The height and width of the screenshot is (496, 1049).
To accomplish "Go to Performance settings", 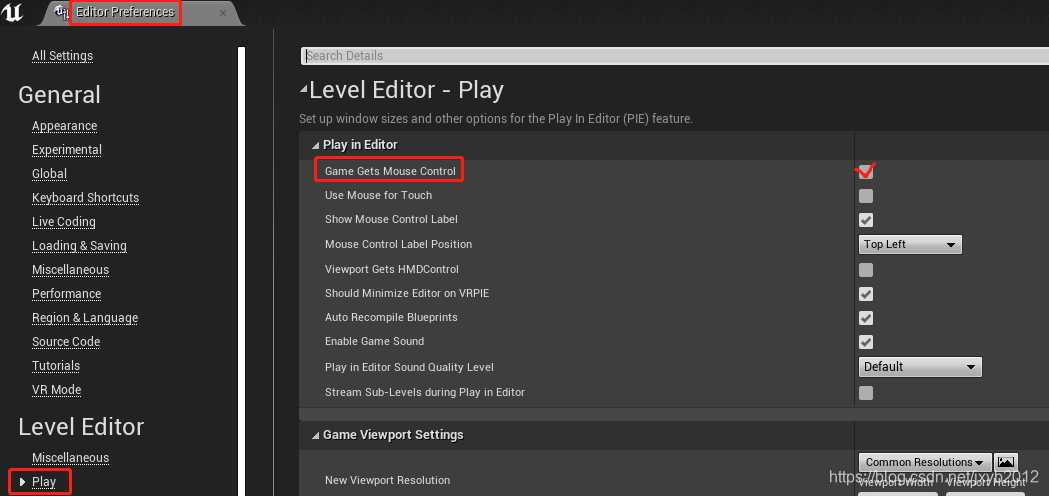I will (66, 294).
